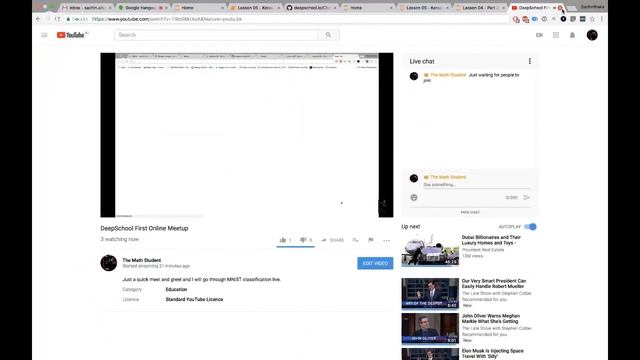Click the YouTube search box
This screenshot has height=360, width=640.
click(216, 35)
